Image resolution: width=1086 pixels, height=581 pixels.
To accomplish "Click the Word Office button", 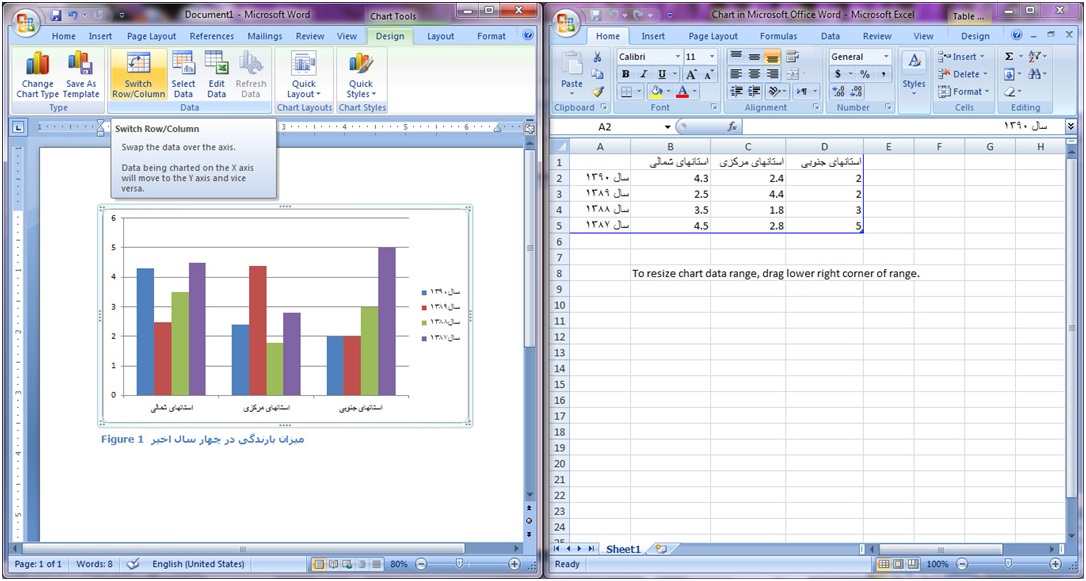I will [x=26, y=23].
